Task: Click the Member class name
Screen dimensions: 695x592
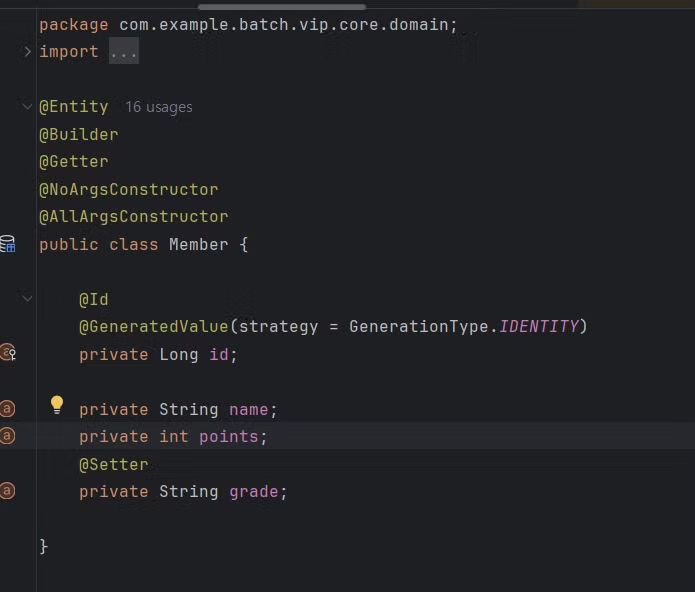Action: (199, 245)
